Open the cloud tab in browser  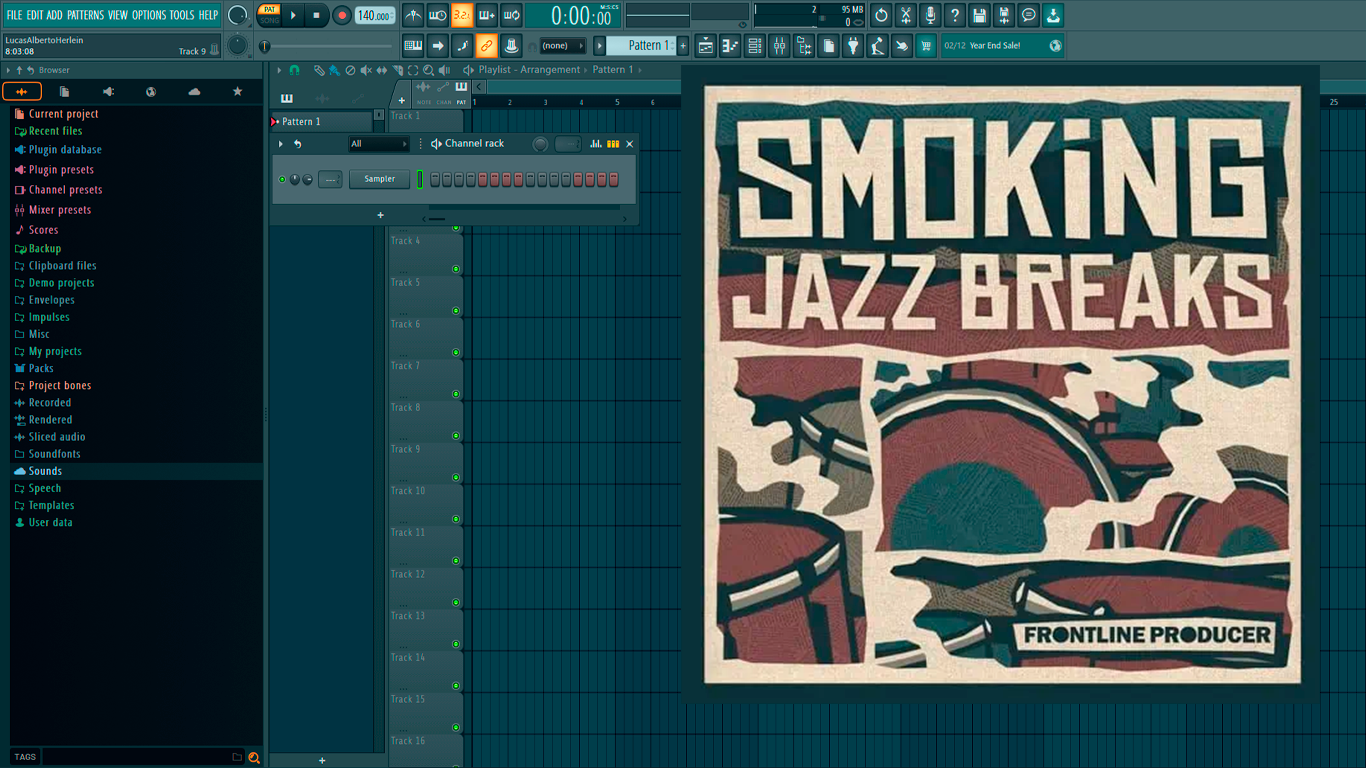(x=194, y=92)
